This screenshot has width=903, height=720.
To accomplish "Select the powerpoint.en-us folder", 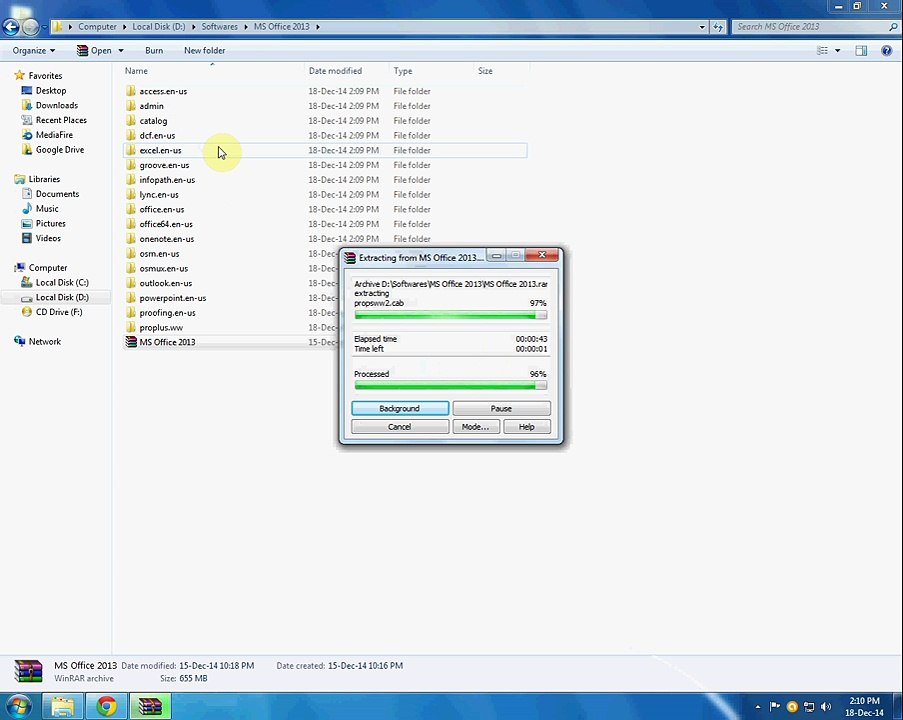I will [x=173, y=298].
